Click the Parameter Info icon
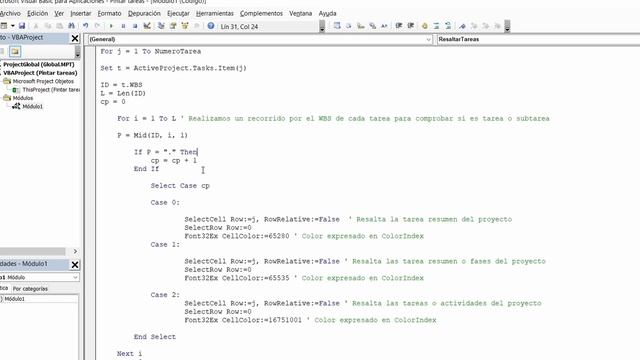This screenshot has height=360, width=640. point(372,26)
